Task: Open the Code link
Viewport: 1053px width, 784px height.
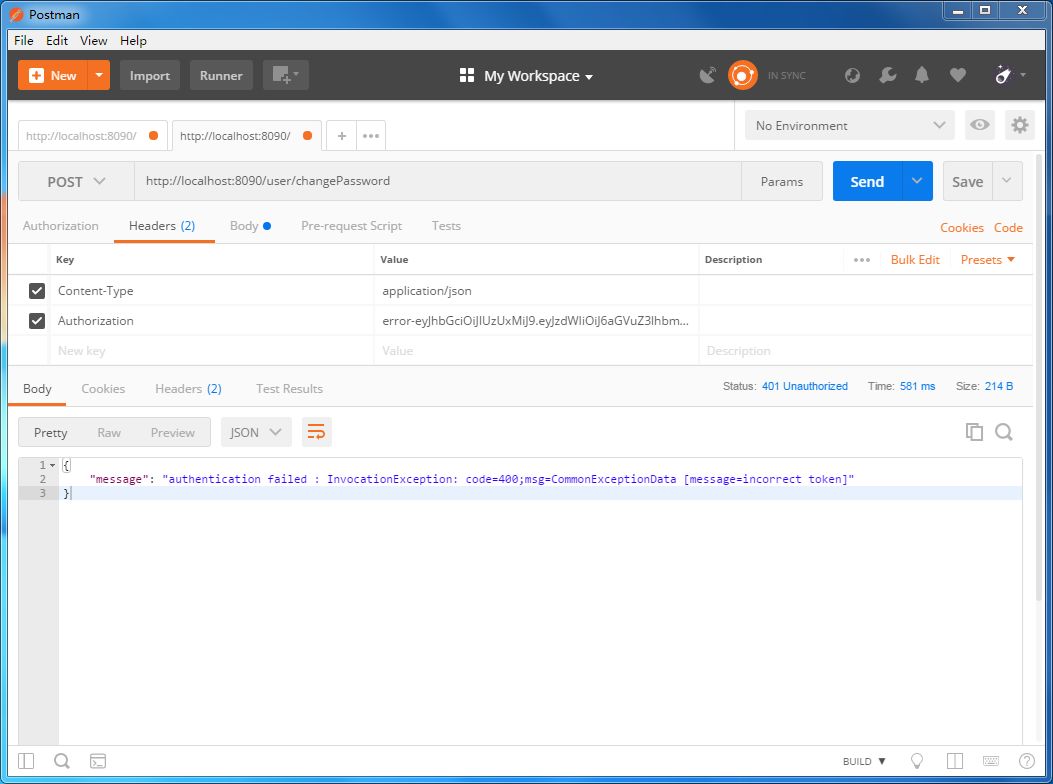Action: (x=1008, y=227)
